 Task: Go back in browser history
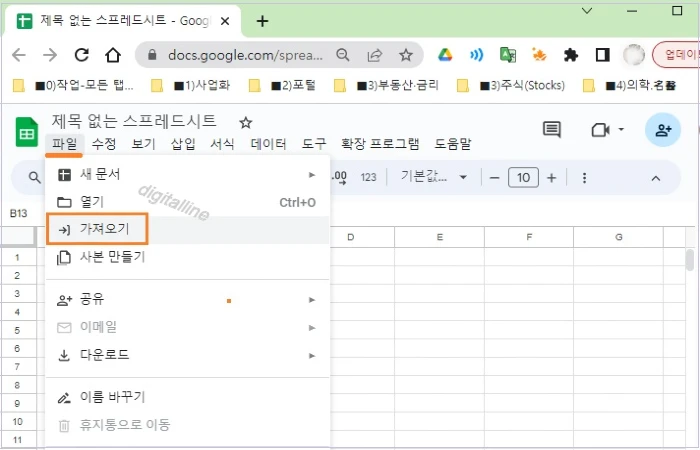tap(19, 55)
